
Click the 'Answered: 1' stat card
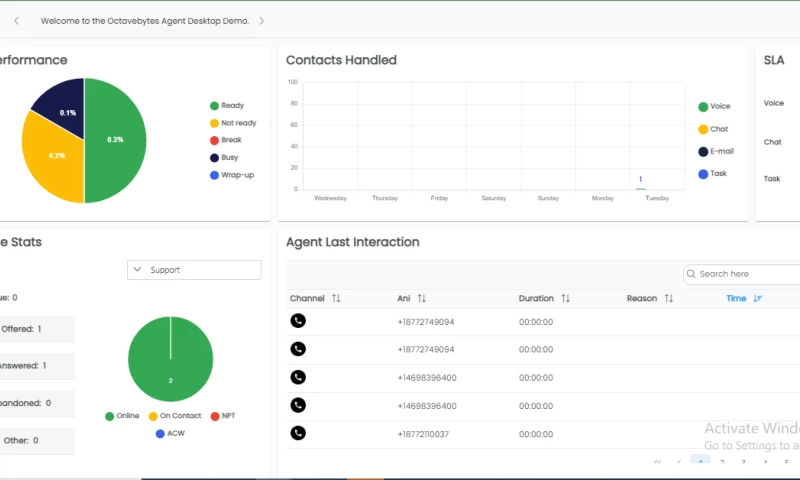[x=37, y=366]
